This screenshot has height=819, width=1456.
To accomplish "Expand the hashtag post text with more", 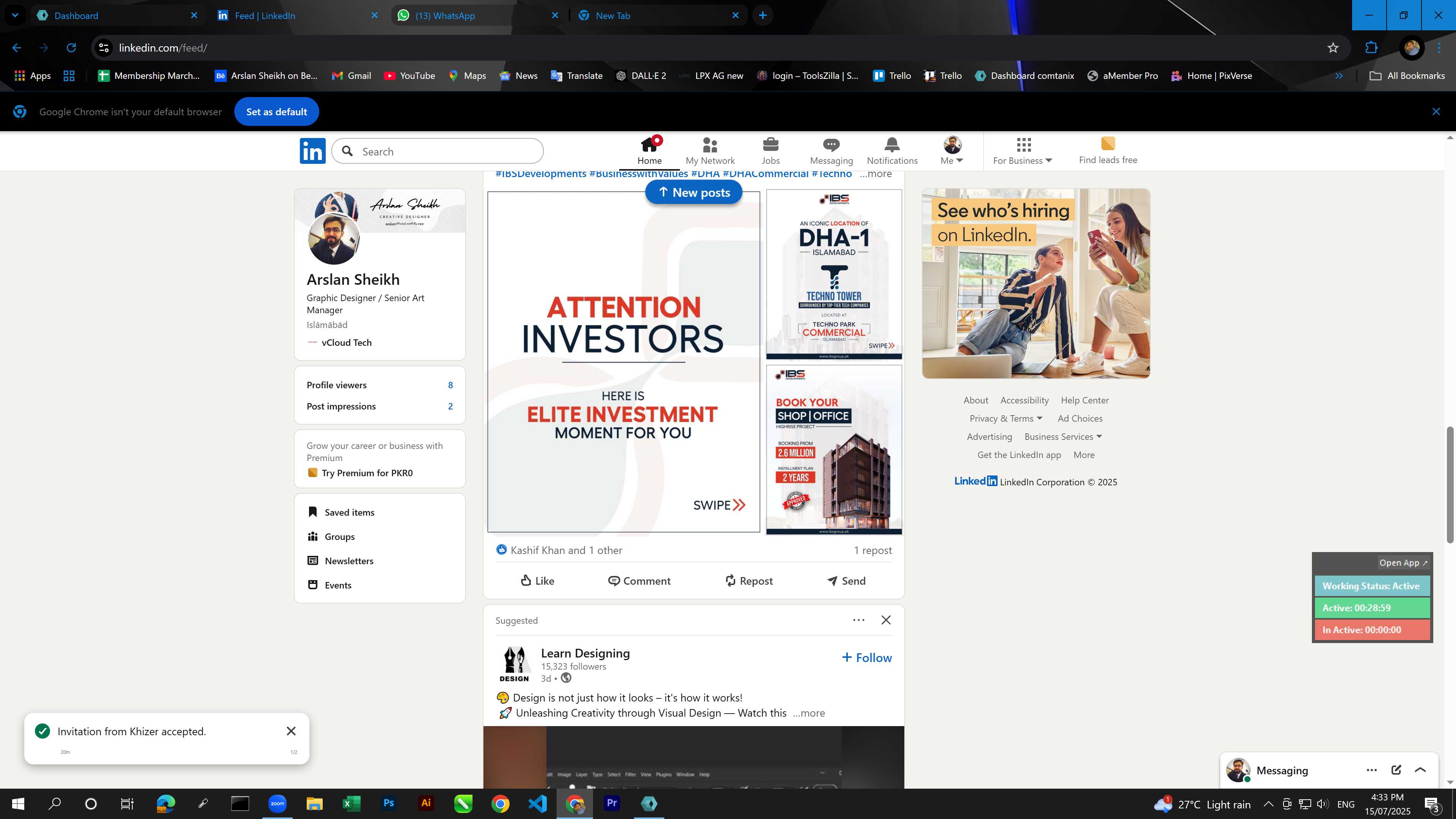I will coord(875,174).
